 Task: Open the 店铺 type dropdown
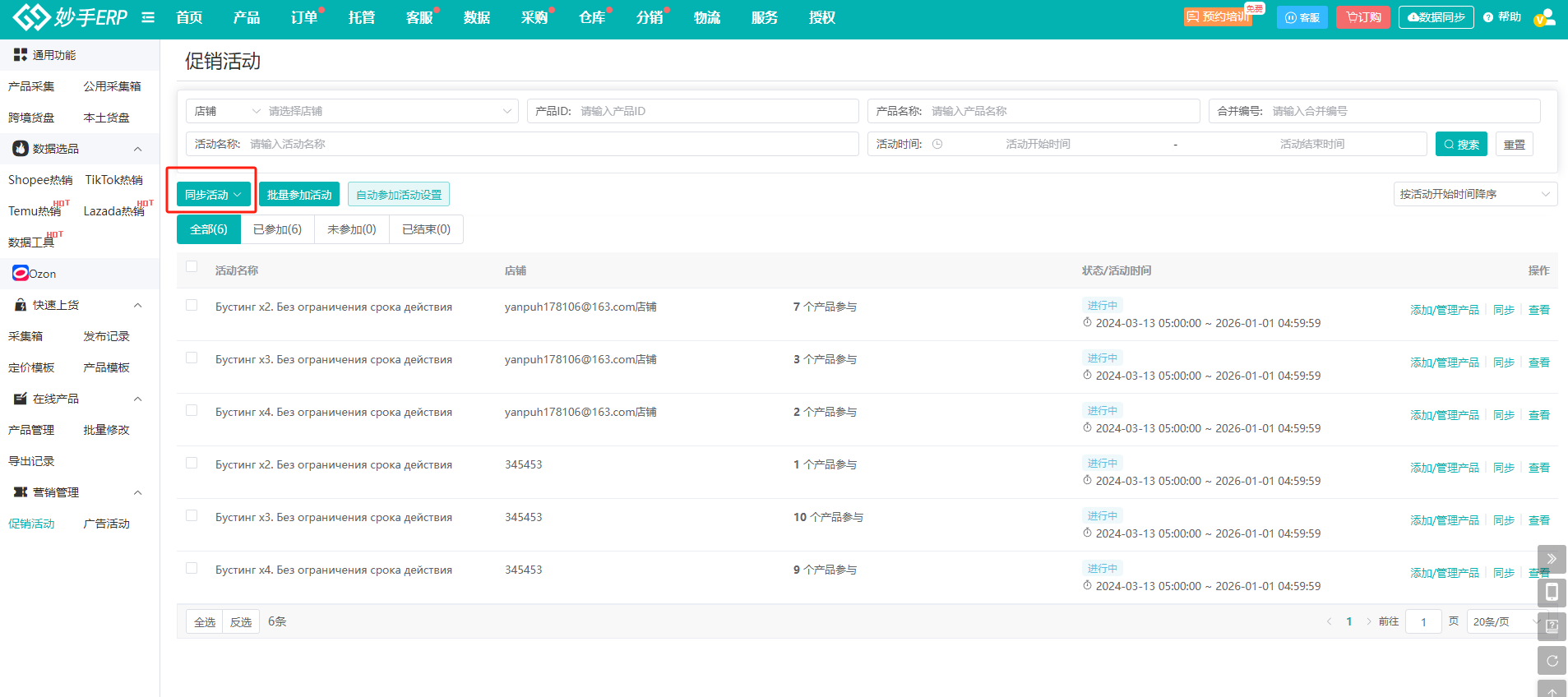click(x=227, y=111)
